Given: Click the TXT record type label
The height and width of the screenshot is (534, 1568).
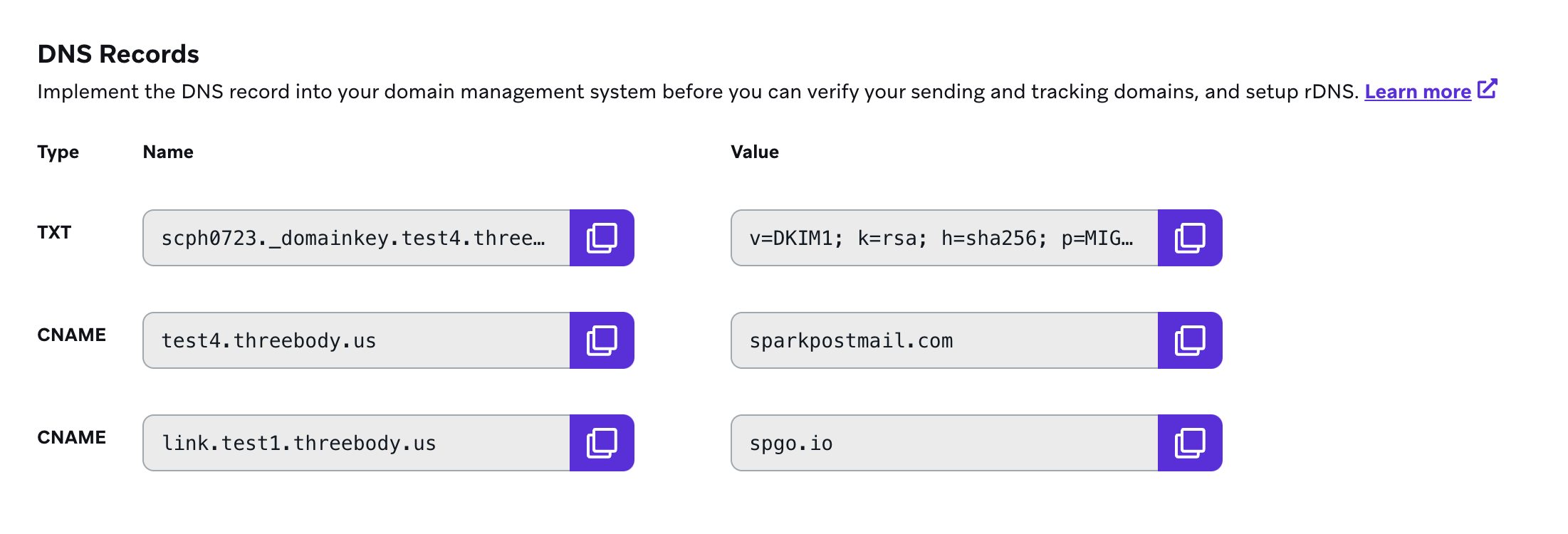Looking at the screenshot, I should 54,232.
